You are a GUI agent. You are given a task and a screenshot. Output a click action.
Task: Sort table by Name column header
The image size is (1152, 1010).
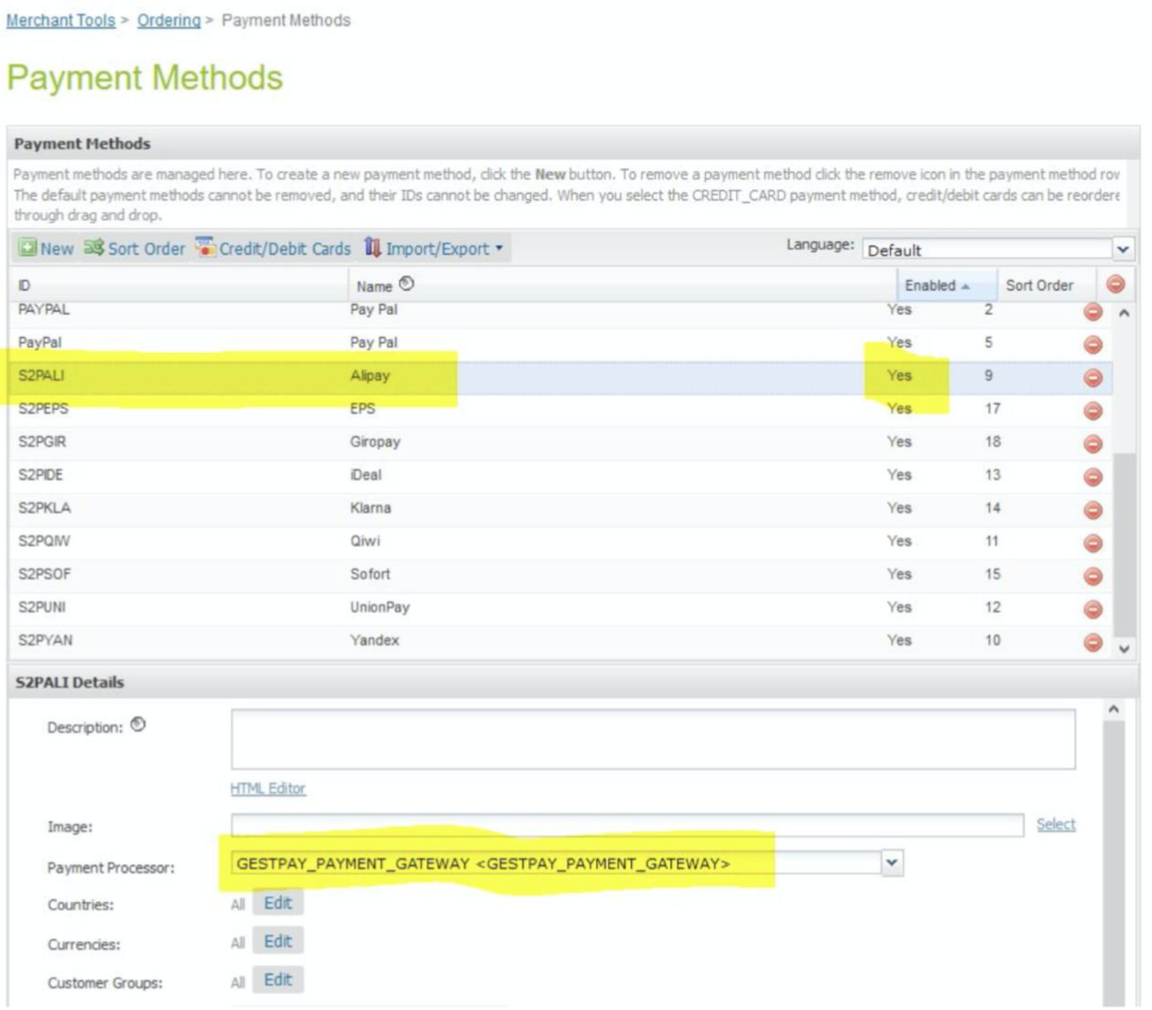tap(622, 285)
